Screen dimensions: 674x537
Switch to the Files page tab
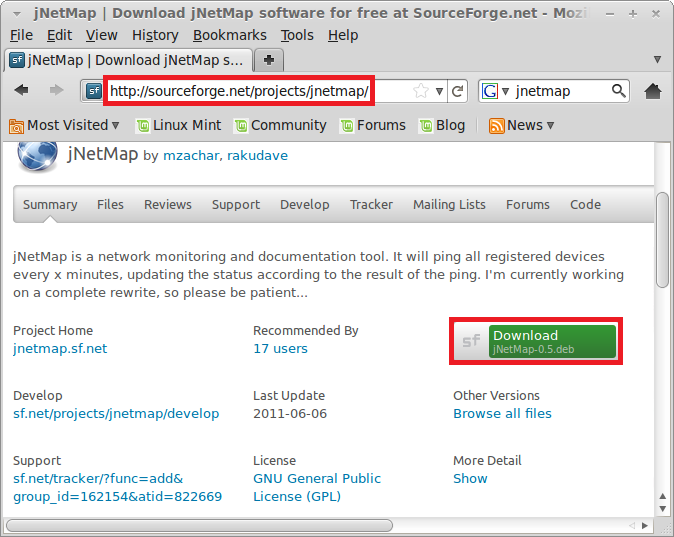pyautogui.click(x=110, y=205)
